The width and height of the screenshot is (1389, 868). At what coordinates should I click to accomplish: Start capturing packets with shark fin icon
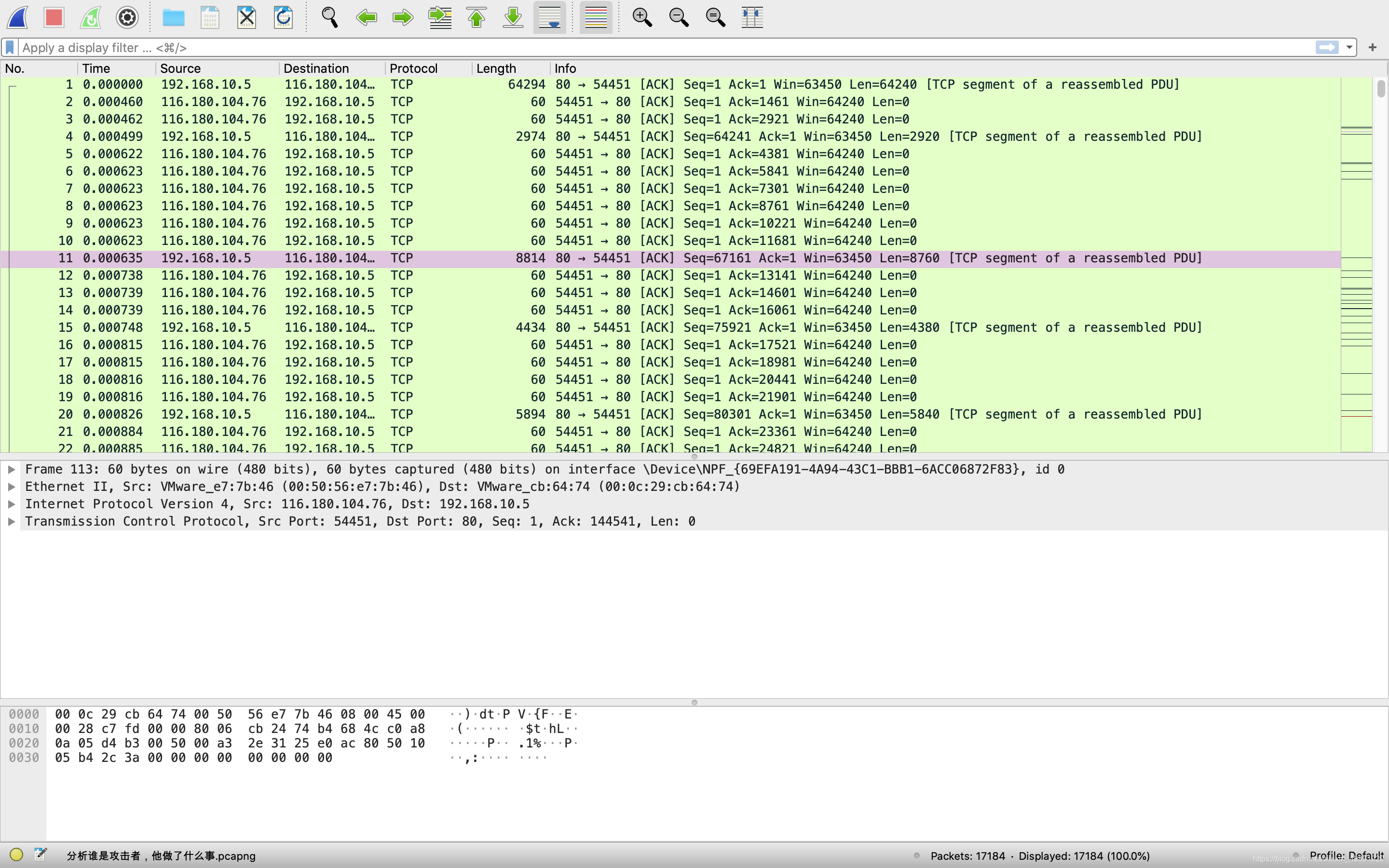[x=18, y=17]
